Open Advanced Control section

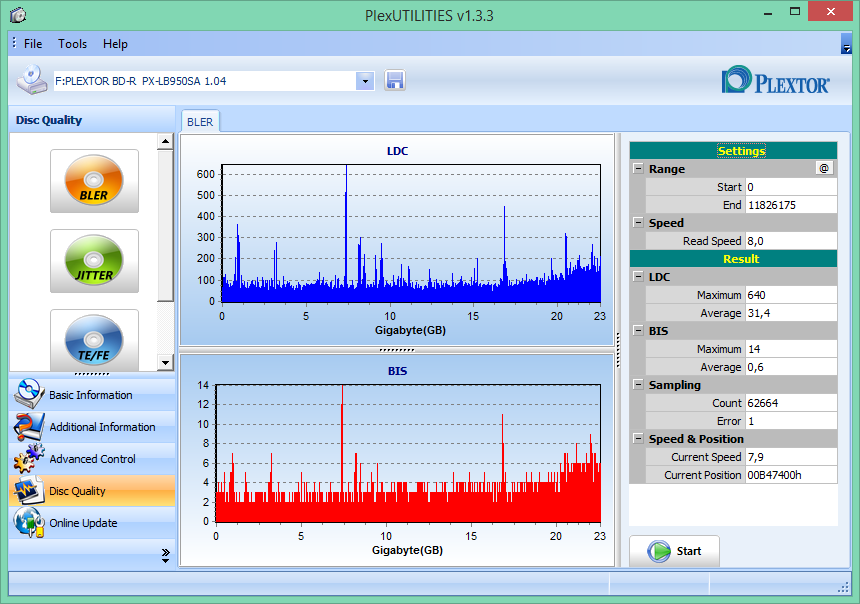coord(92,459)
